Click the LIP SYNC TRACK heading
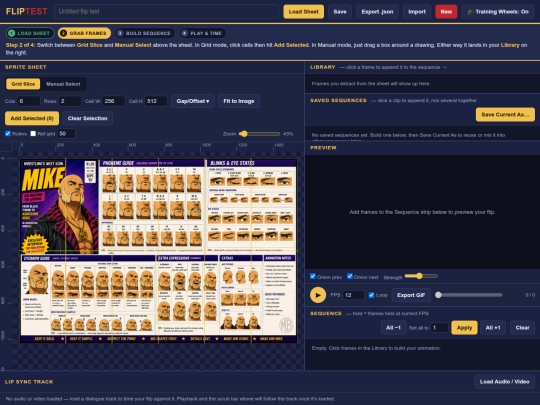 pyautogui.click(x=29, y=382)
